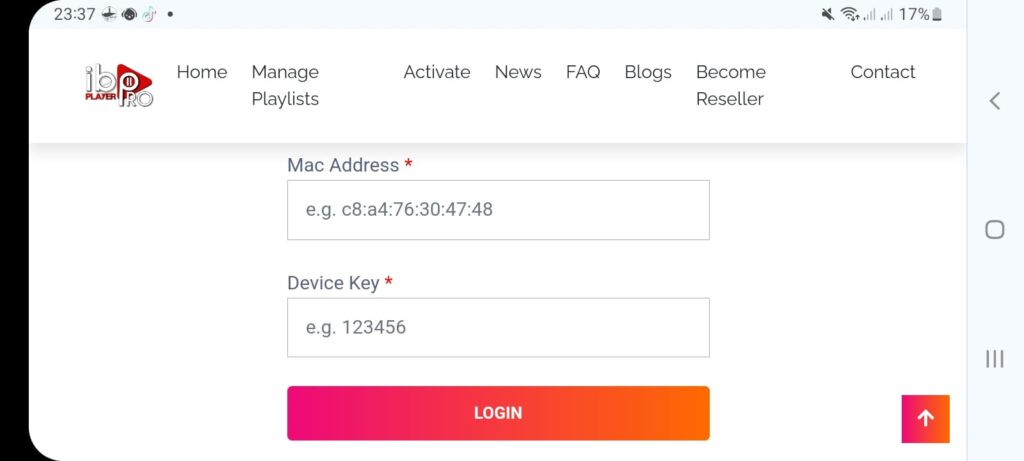Image resolution: width=1024 pixels, height=461 pixels.
Task: Navigate to the FAQ section
Action: tap(583, 72)
